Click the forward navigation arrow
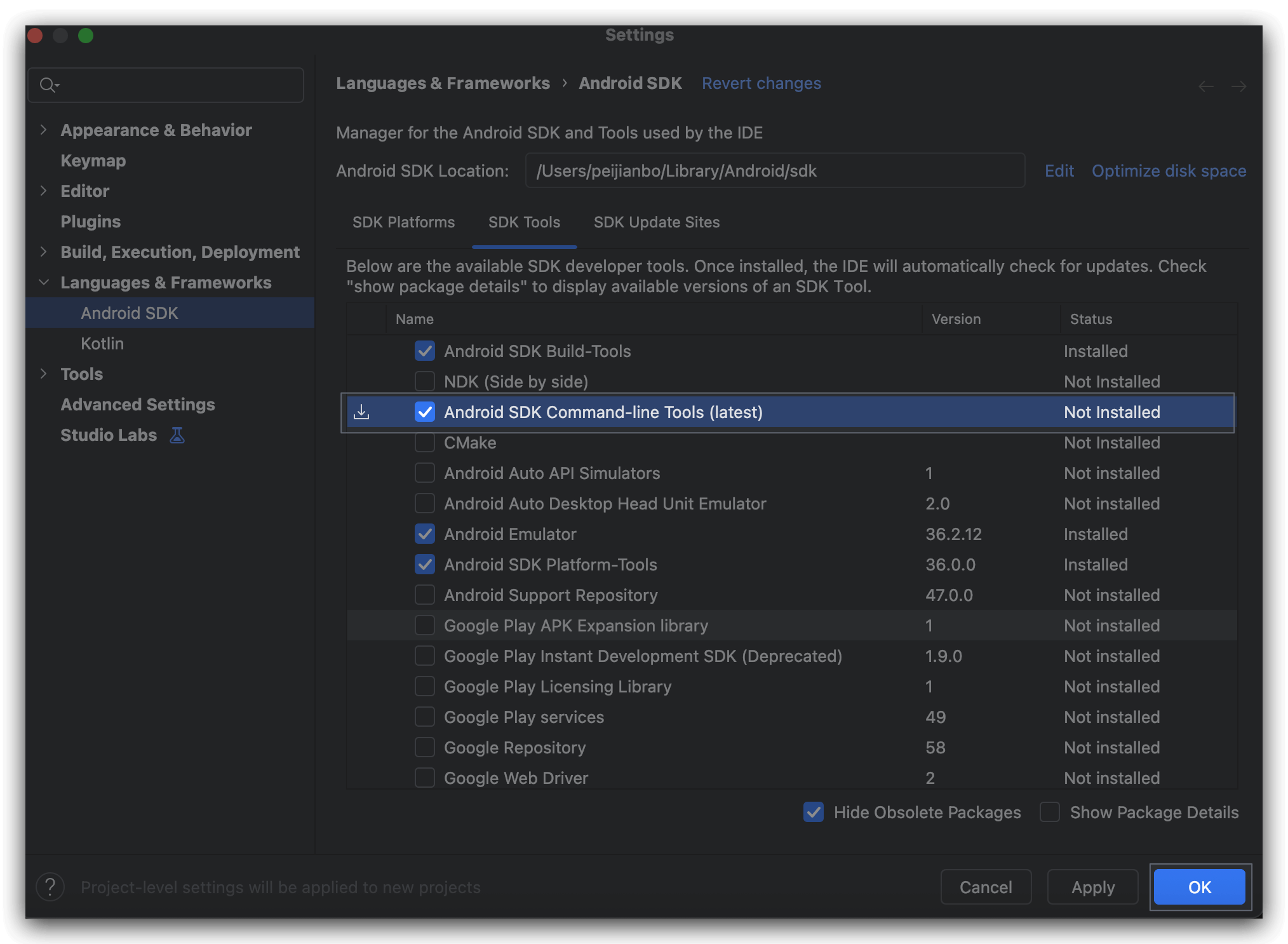The image size is (1288, 944). click(1238, 86)
